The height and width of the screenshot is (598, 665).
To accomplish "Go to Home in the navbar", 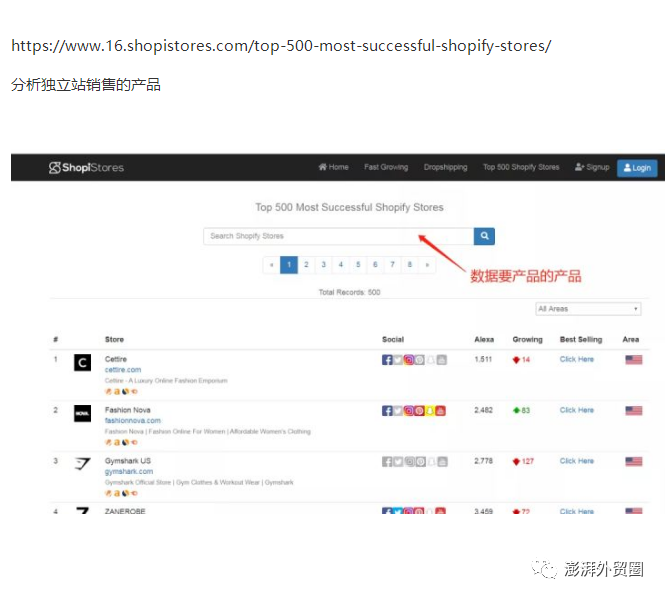I will [333, 167].
